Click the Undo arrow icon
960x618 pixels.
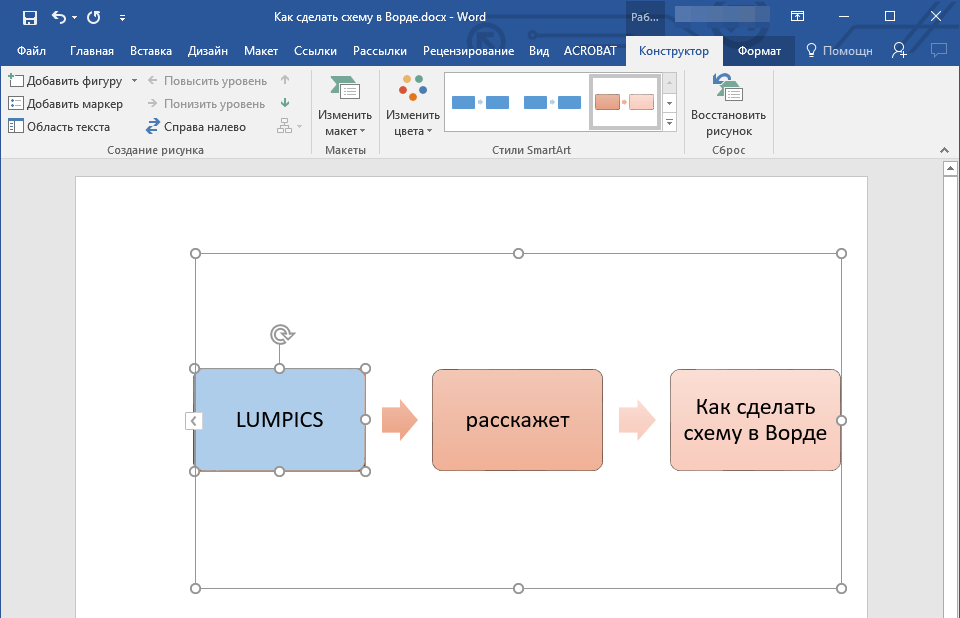pos(59,17)
